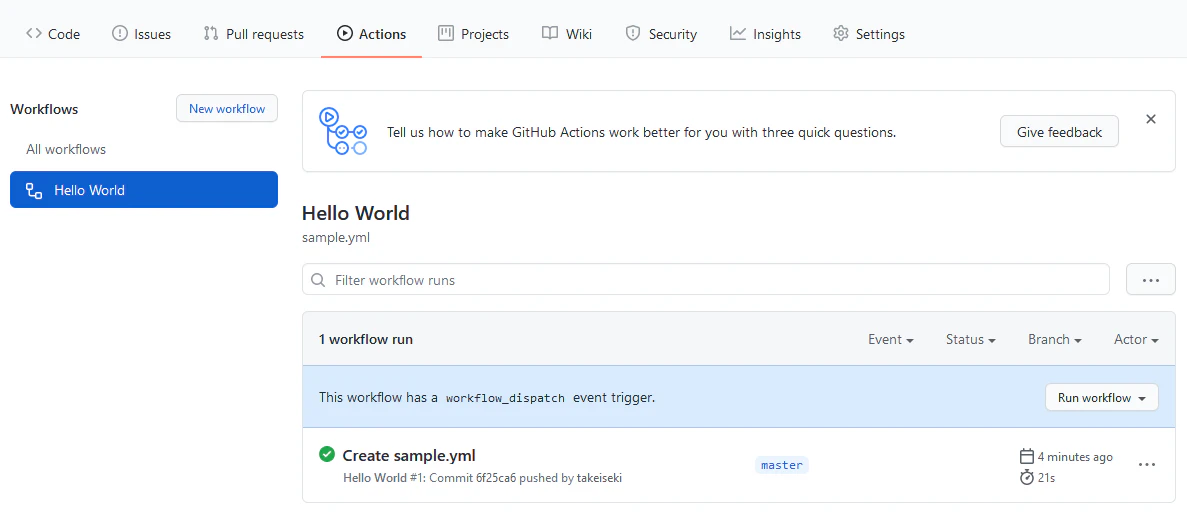Select the Actions tab
This screenshot has width=1187, height=521.
point(372,34)
